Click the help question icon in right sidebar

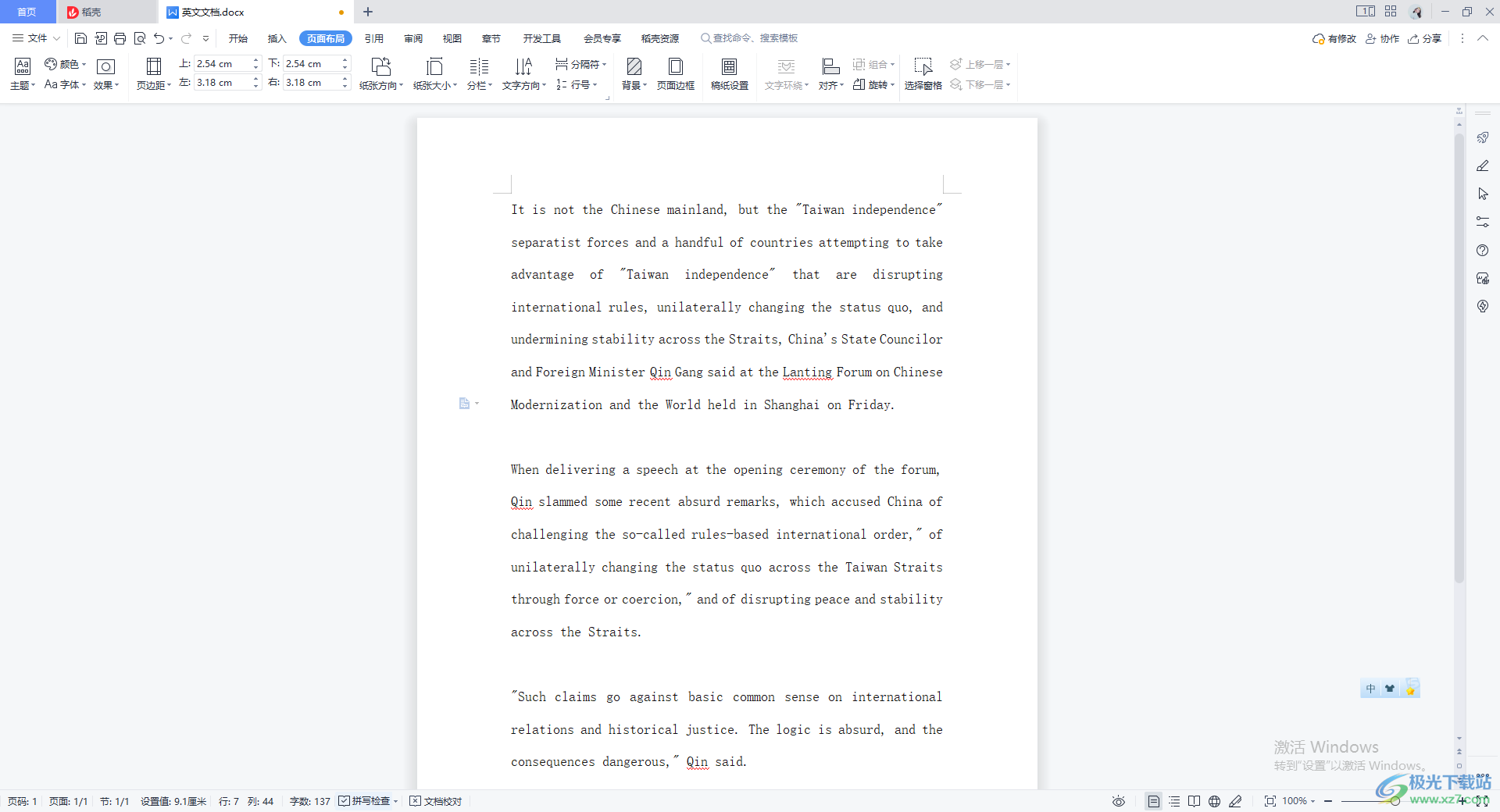click(1483, 250)
